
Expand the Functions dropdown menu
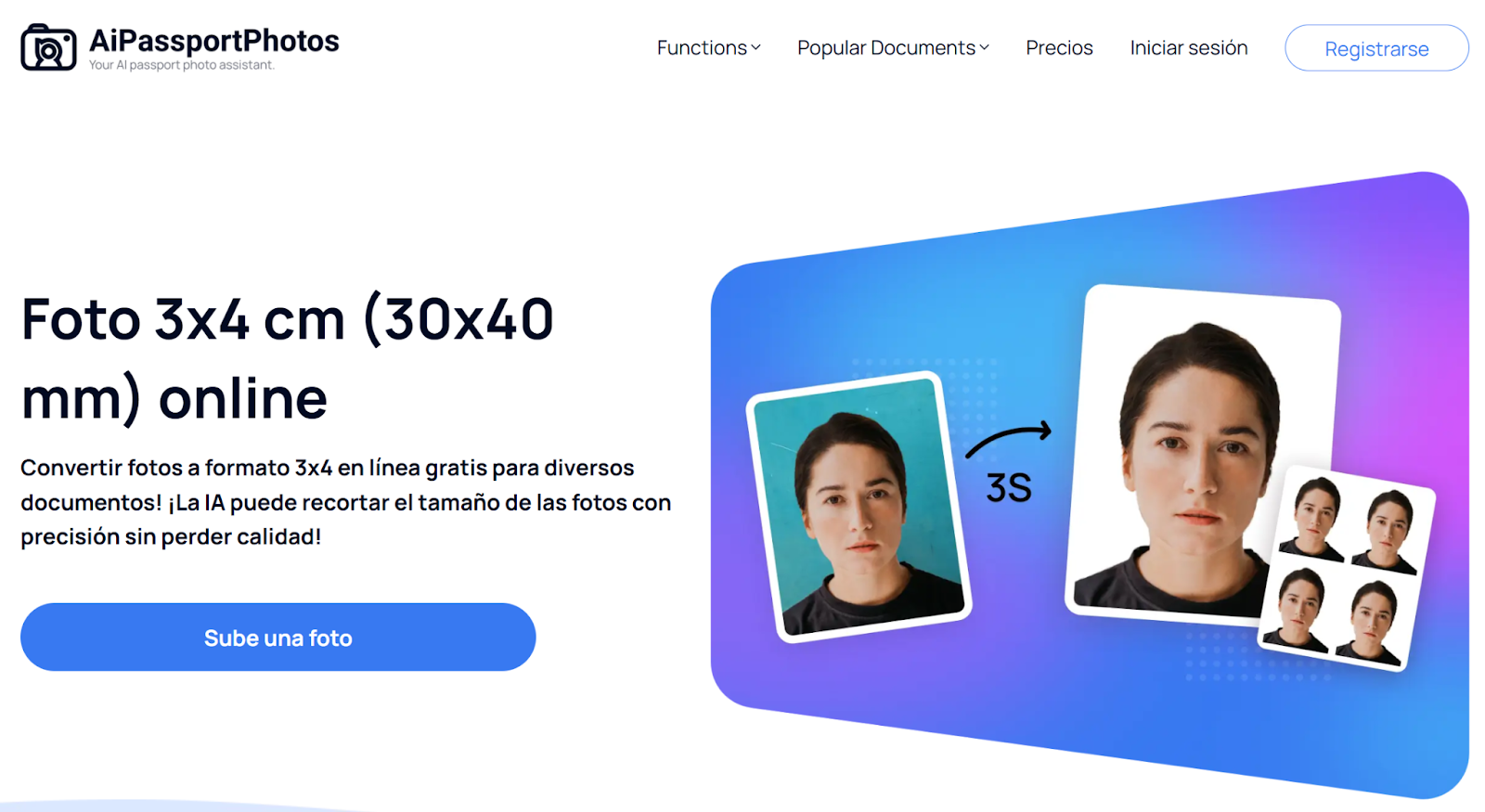pos(708,47)
